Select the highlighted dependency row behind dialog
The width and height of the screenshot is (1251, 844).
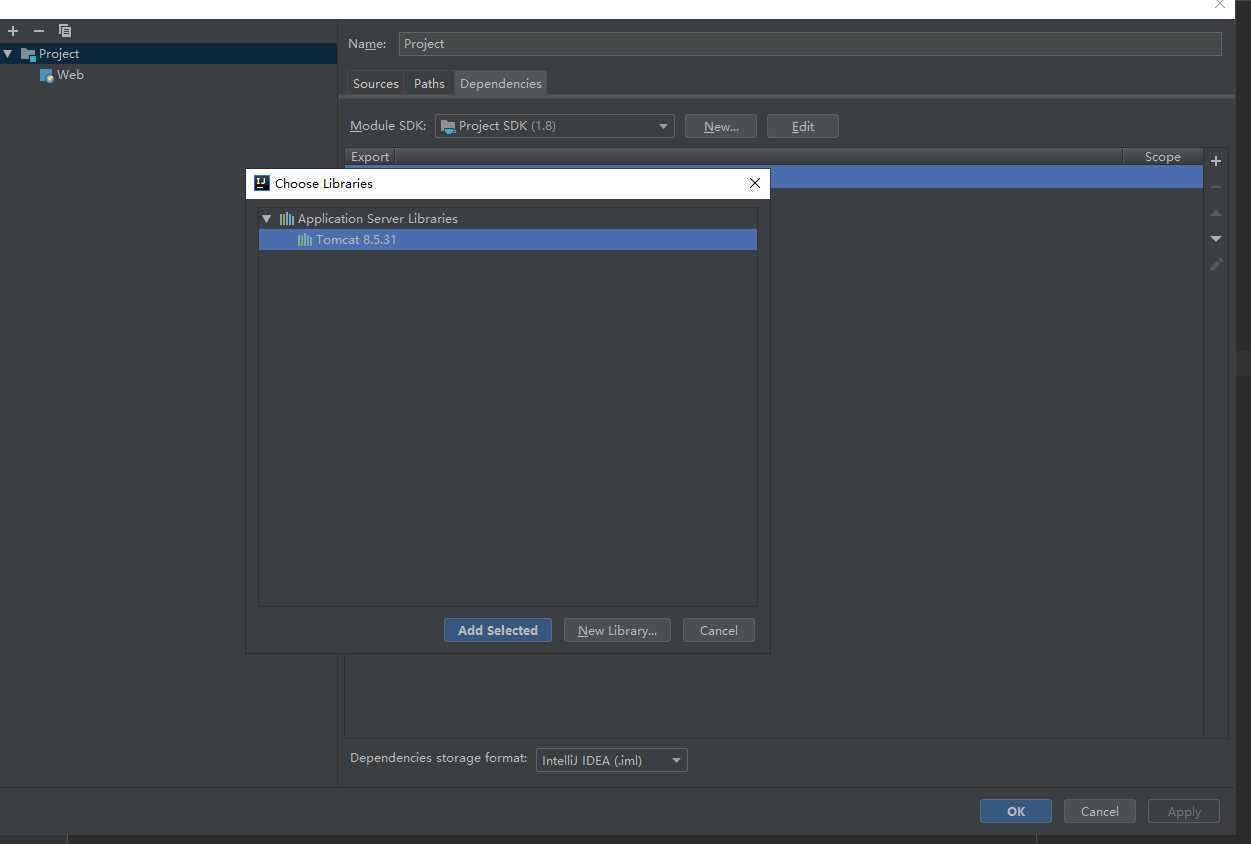[x=986, y=178]
